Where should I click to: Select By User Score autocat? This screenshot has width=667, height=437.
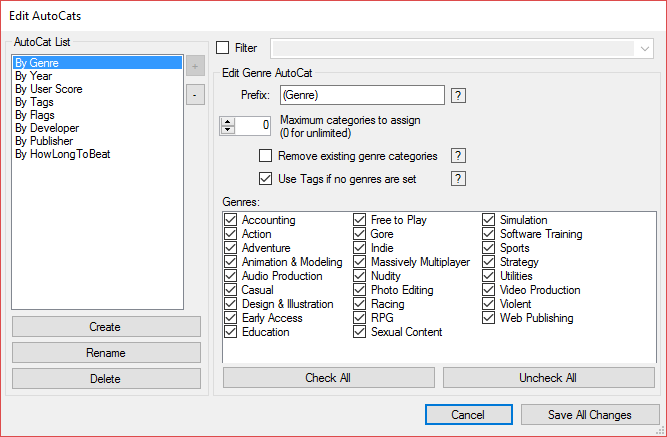click(97, 89)
